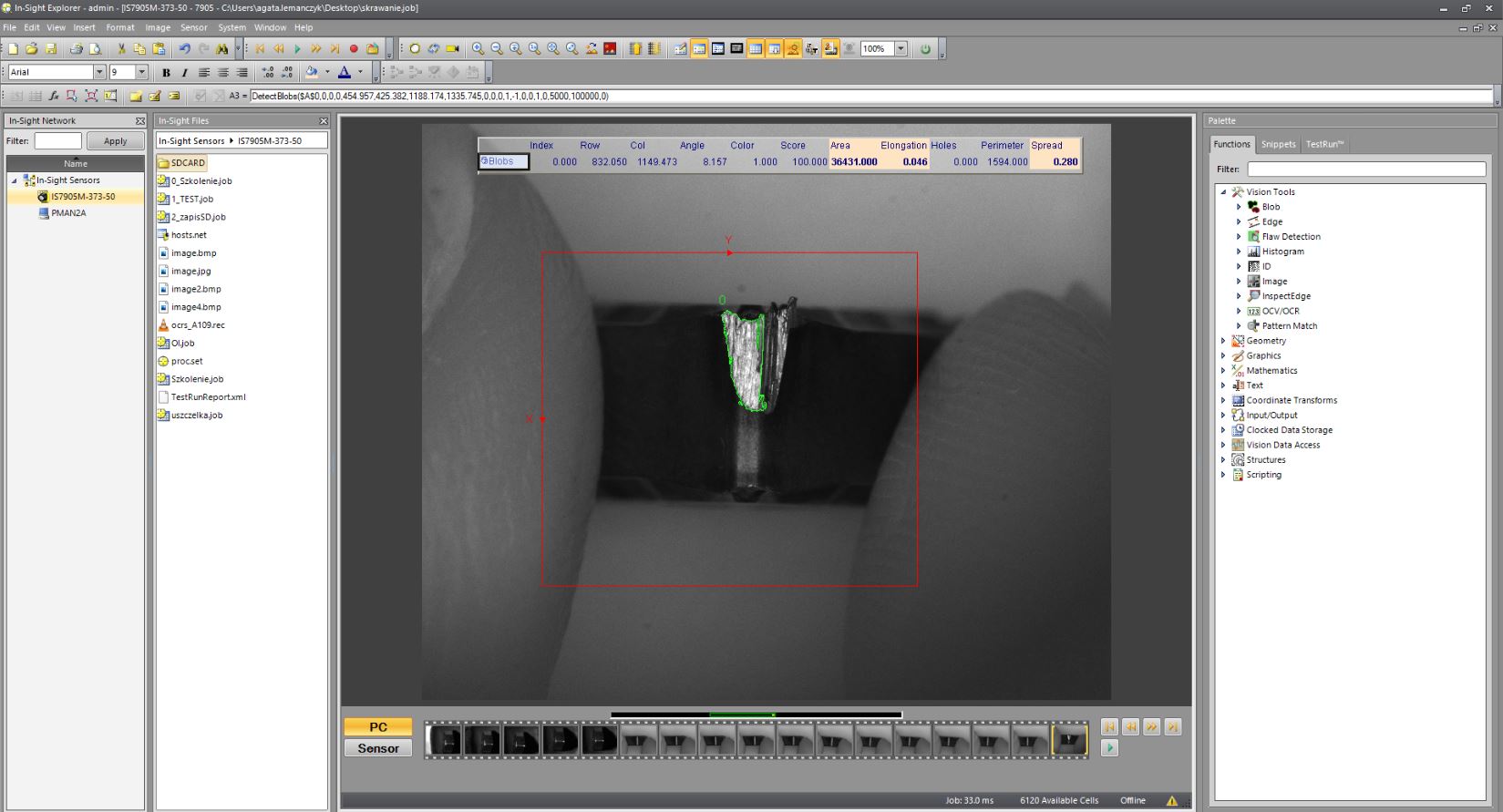This screenshot has height=812, width=1503.
Task: Select the highlighted last filmstrip thumbnail
Action: [x=1070, y=740]
